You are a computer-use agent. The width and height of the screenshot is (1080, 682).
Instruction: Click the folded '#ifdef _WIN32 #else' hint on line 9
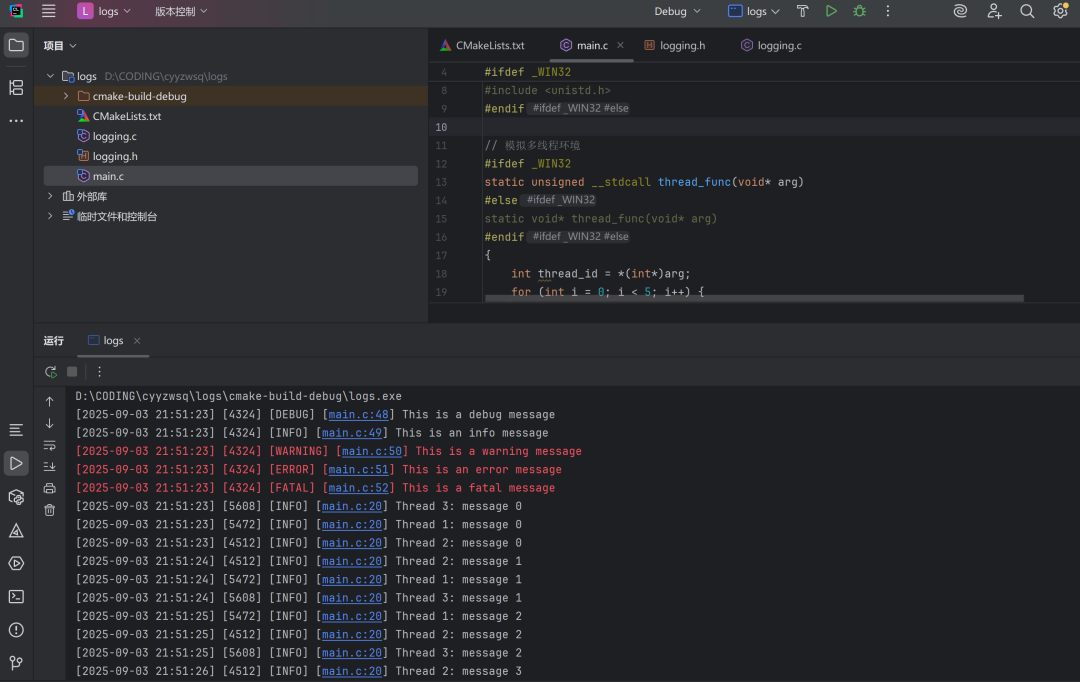pyautogui.click(x=580, y=108)
